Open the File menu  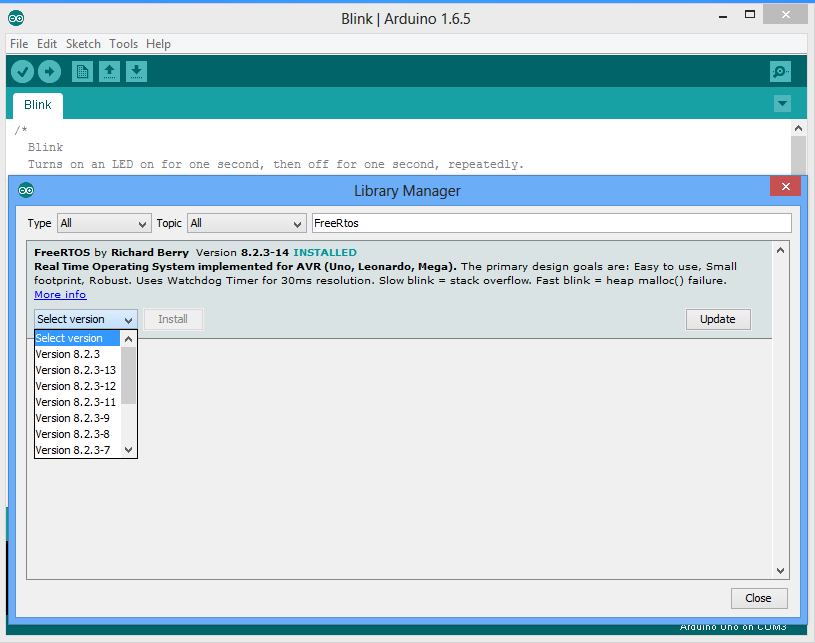19,44
